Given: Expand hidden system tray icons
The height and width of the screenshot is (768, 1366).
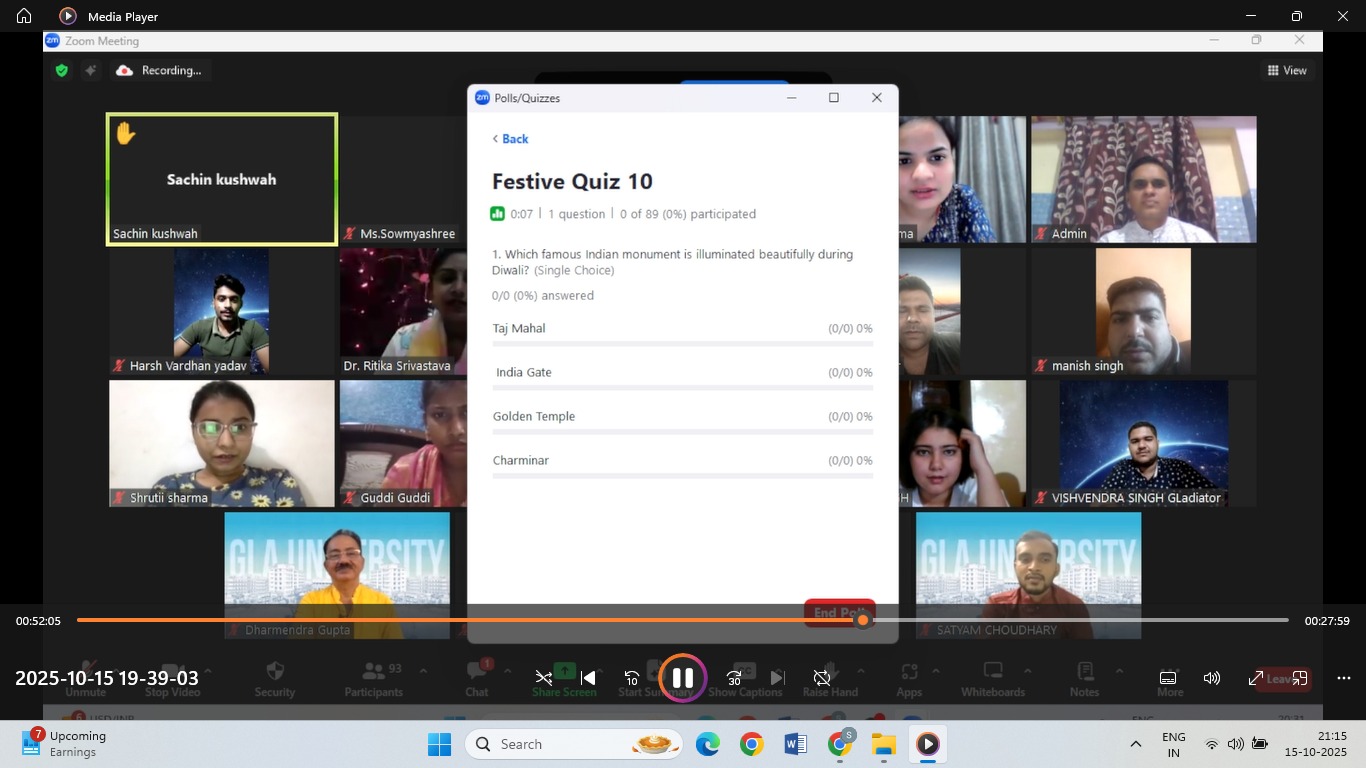Looking at the screenshot, I should (1135, 744).
